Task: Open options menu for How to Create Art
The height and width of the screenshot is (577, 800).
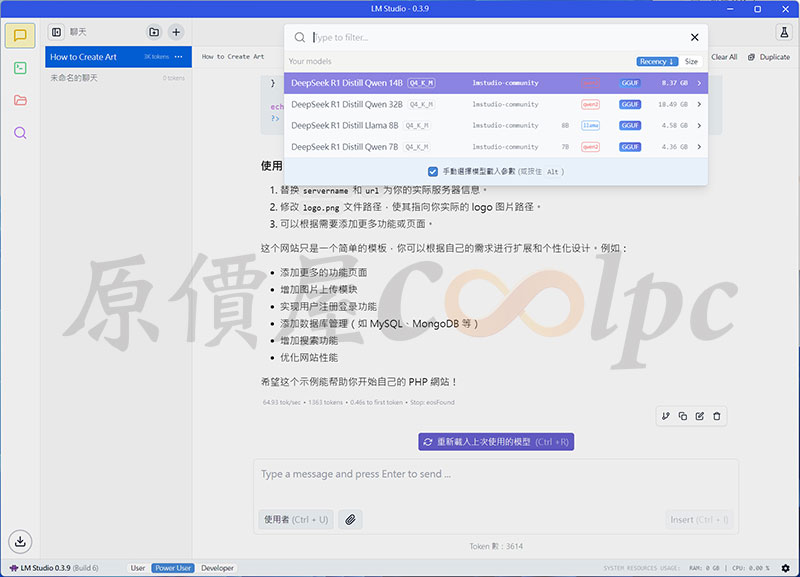Action: tap(179, 57)
